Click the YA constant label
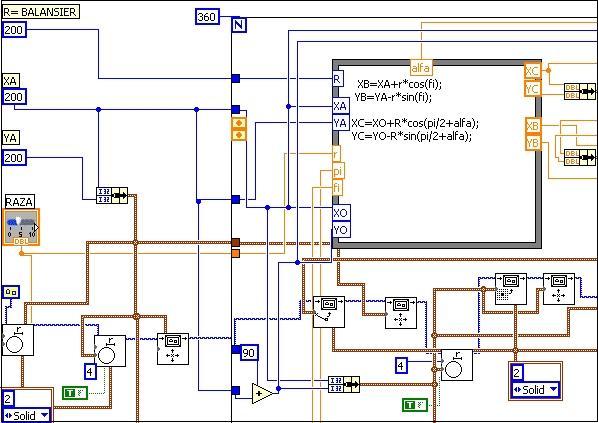Image resolution: width=598 pixels, height=423 pixels. [x=10, y=138]
